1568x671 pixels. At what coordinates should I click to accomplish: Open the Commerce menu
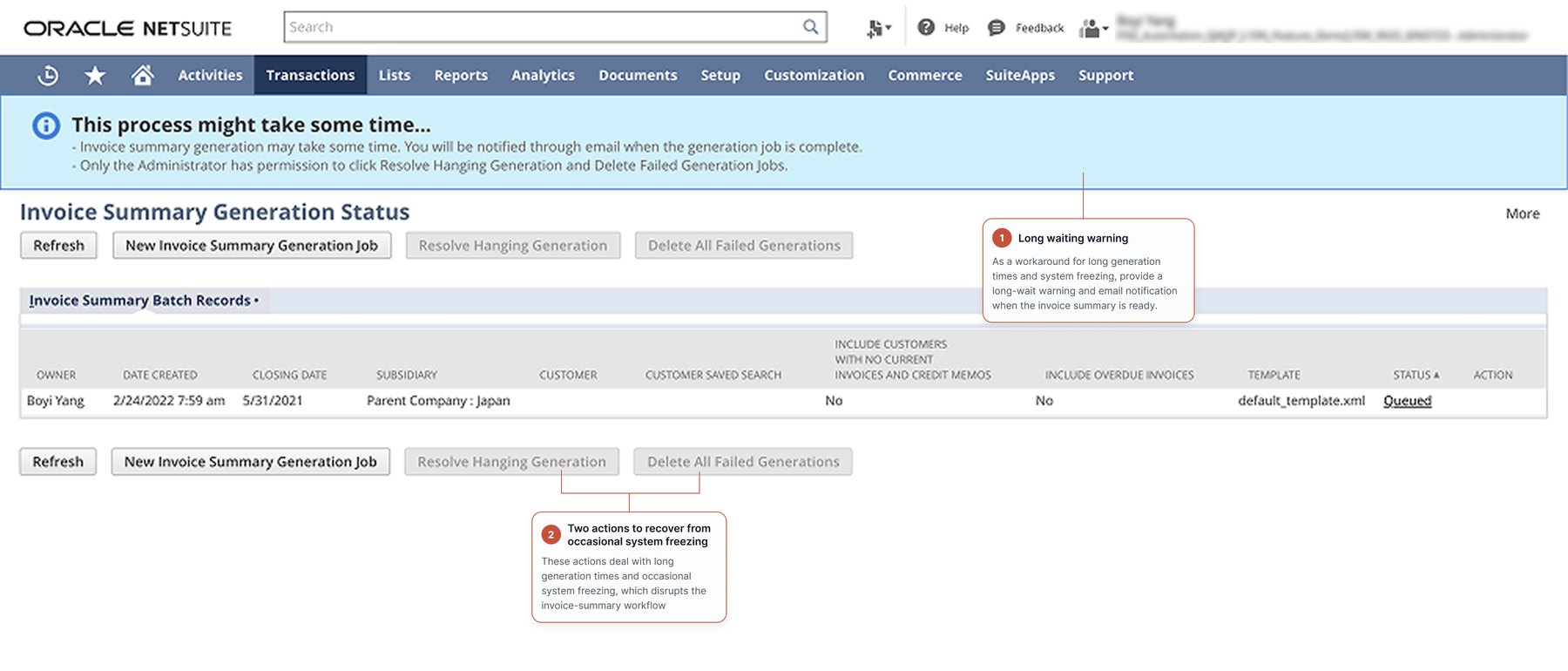tap(925, 76)
